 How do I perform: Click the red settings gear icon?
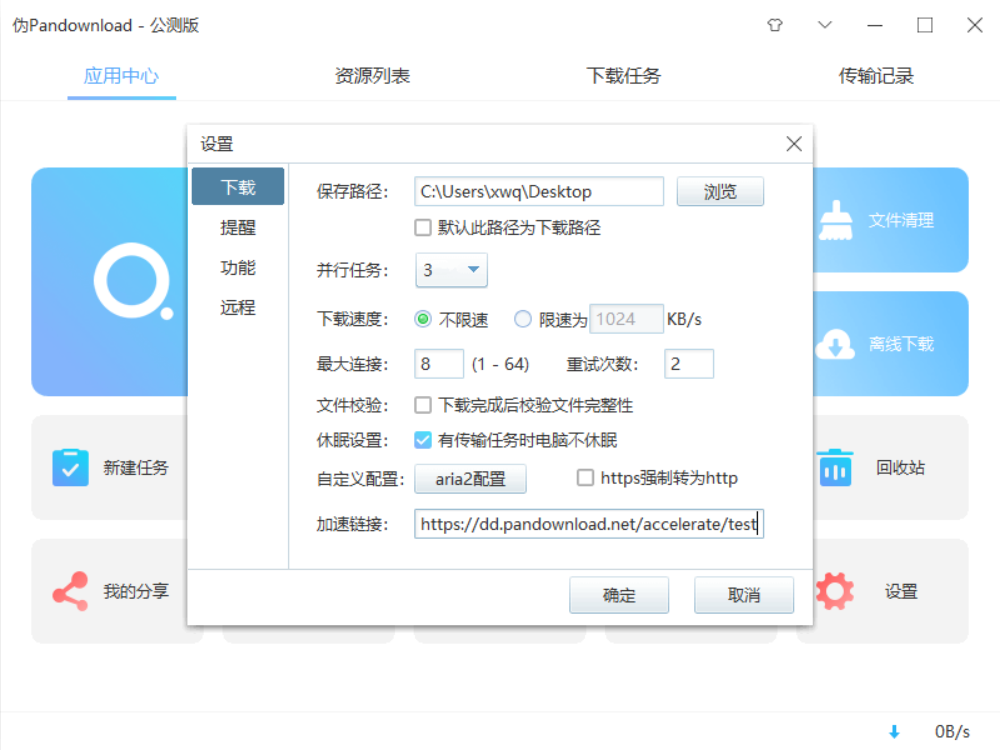pyautogui.click(x=835, y=591)
